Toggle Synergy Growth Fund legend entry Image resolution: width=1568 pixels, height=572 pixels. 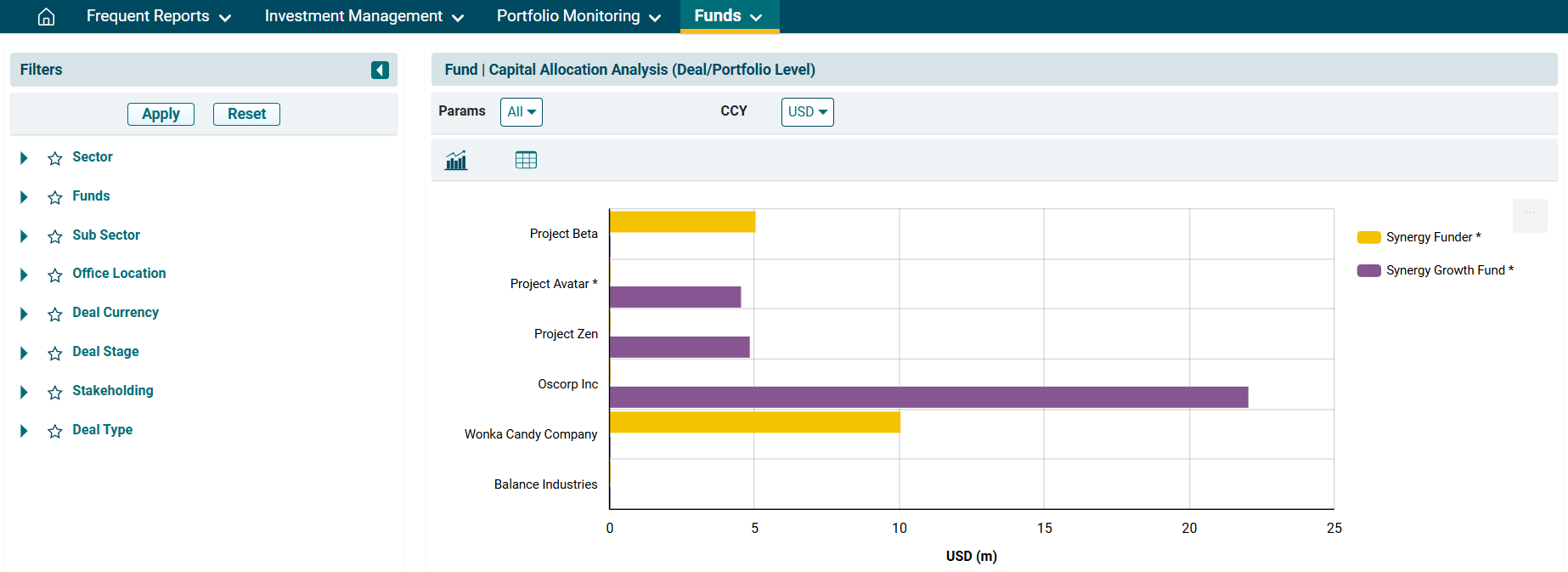[1435, 270]
